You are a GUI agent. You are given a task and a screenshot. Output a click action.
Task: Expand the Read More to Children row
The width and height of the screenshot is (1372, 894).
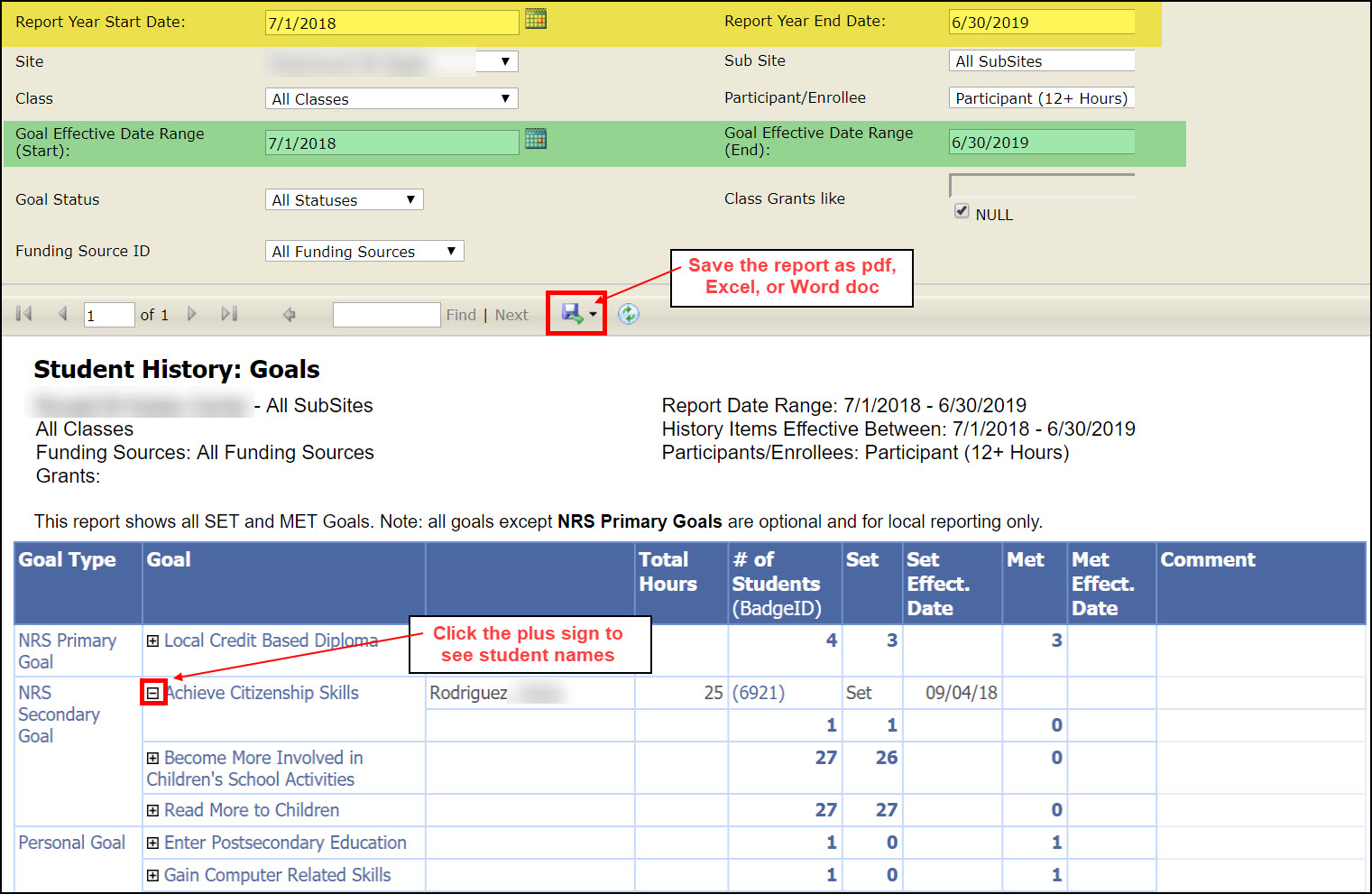[153, 810]
